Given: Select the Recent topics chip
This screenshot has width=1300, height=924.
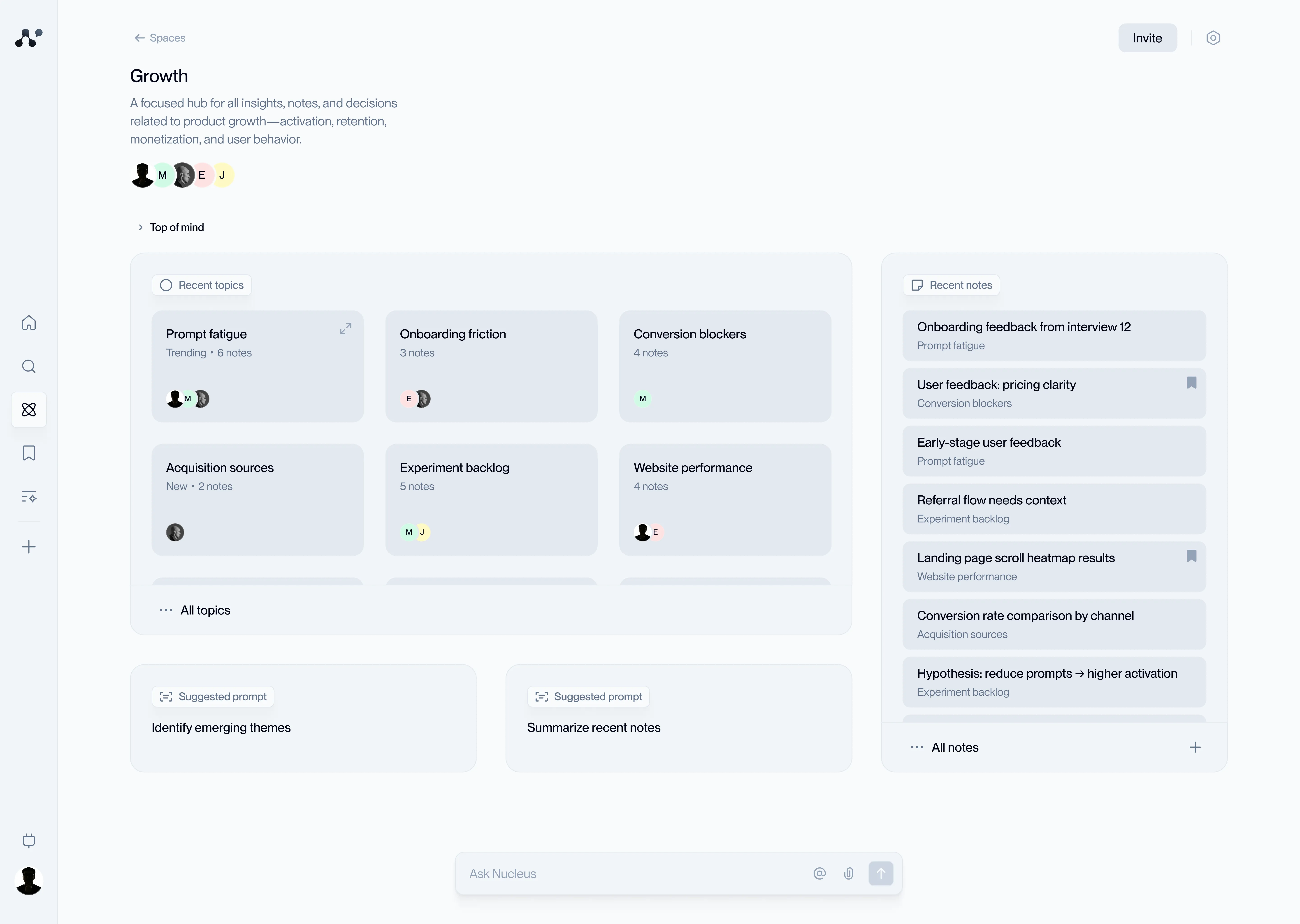Looking at the screenshot, I should (x=202, y=285).
